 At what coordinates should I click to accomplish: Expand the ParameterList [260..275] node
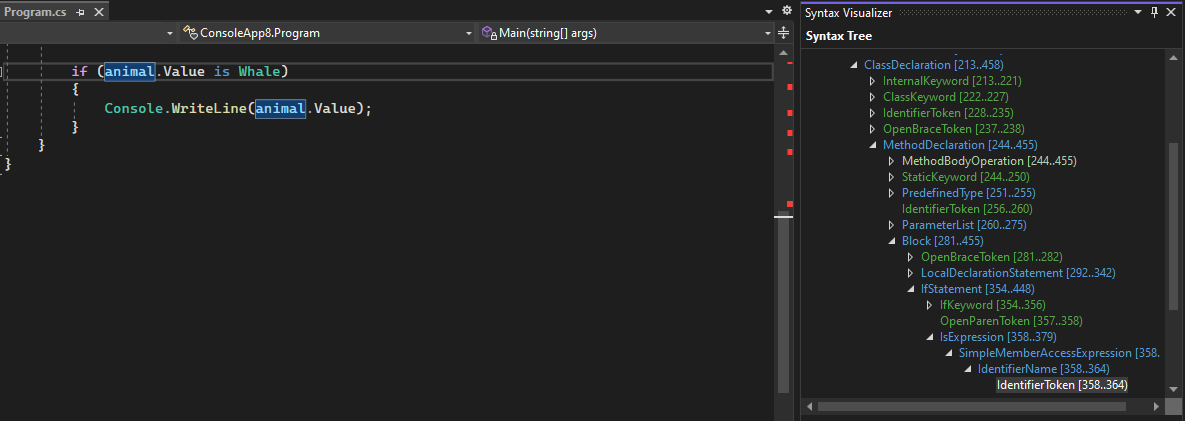892,225
